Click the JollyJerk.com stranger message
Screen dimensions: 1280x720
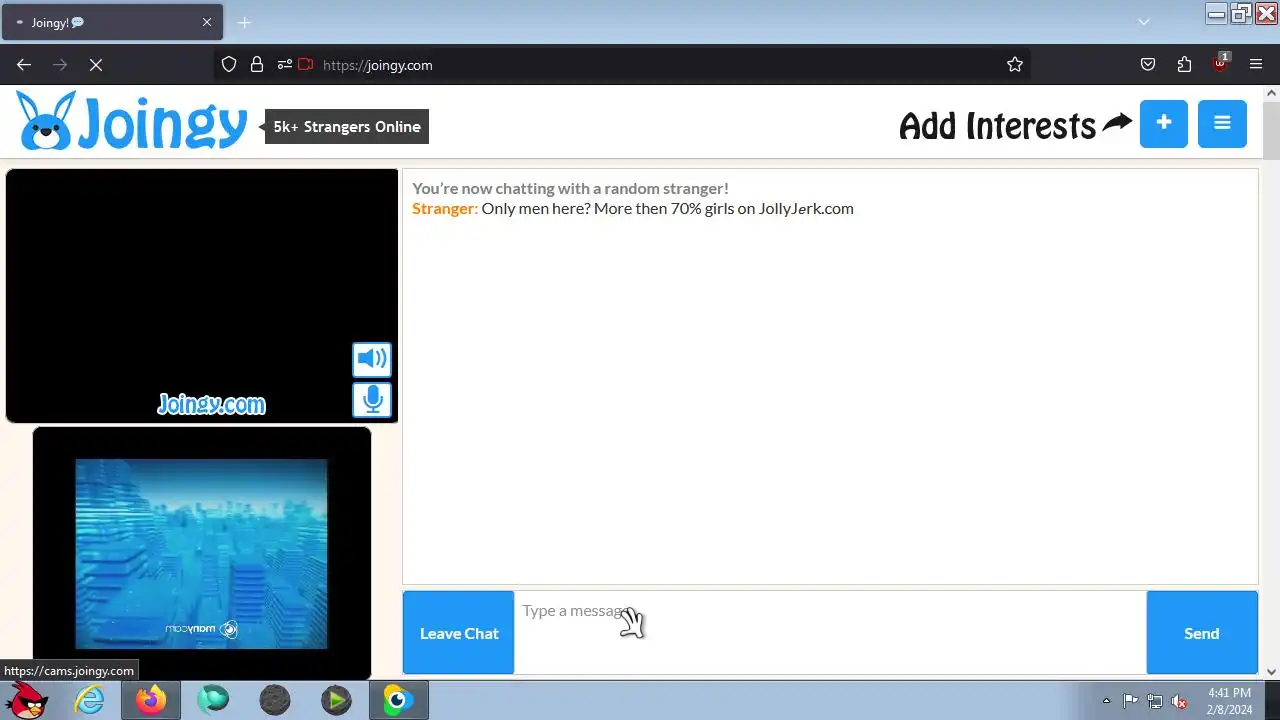tap(668, 209)
